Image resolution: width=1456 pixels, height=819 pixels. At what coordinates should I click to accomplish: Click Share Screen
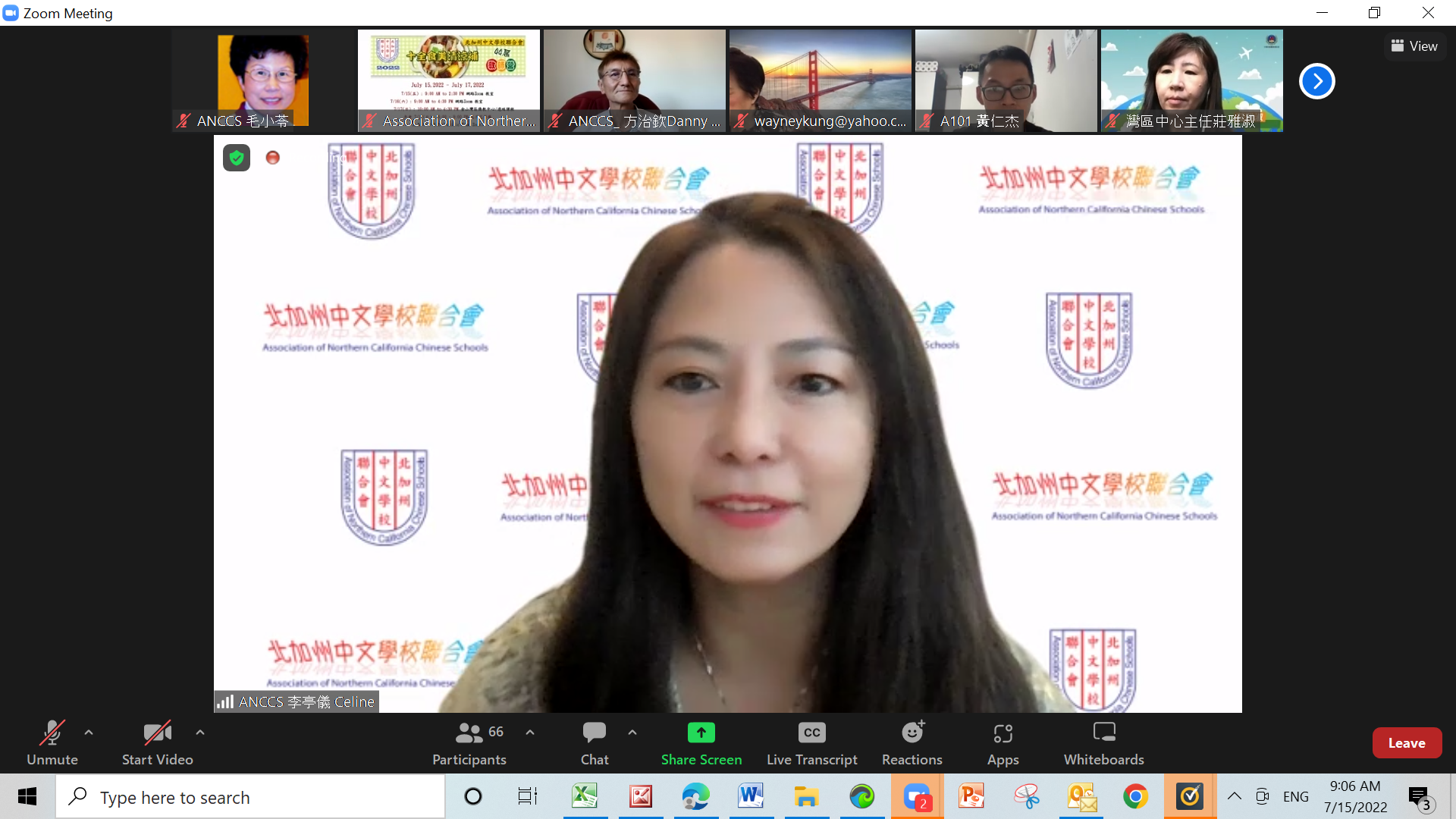point(701,743)
